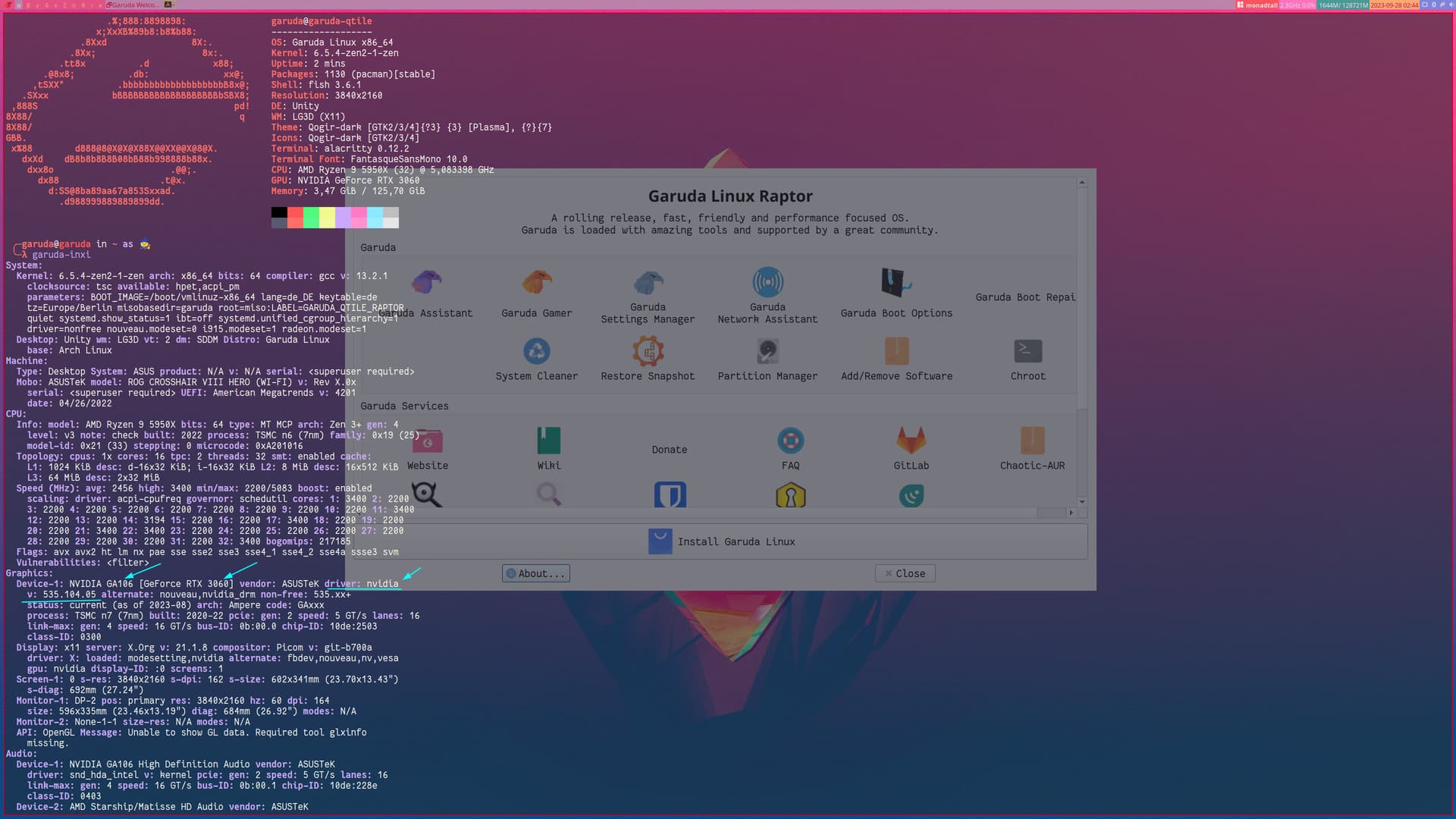Click vertical scrollbar down arrow in welcome window
This screenshot has height=819, width=1456.
(1082, 501)
